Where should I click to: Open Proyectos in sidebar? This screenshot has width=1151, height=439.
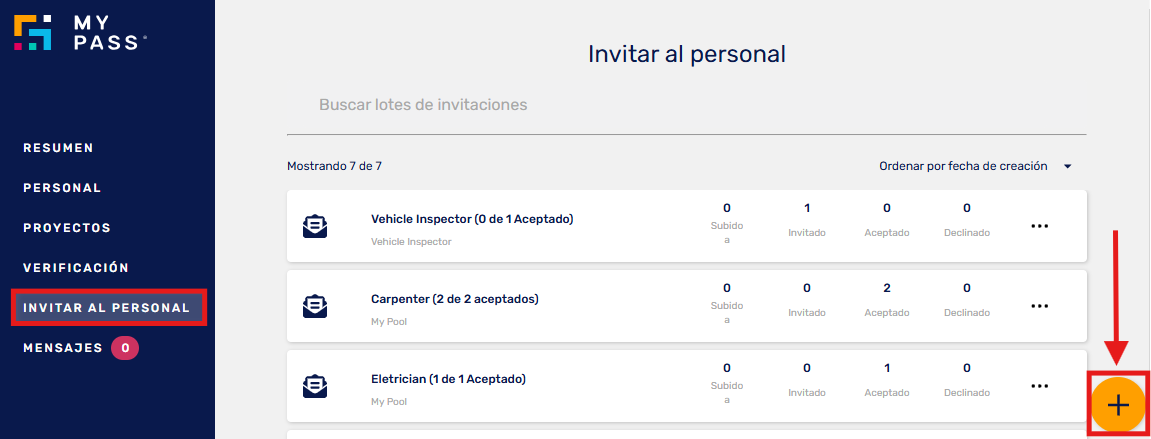click(x=68, y=228)
